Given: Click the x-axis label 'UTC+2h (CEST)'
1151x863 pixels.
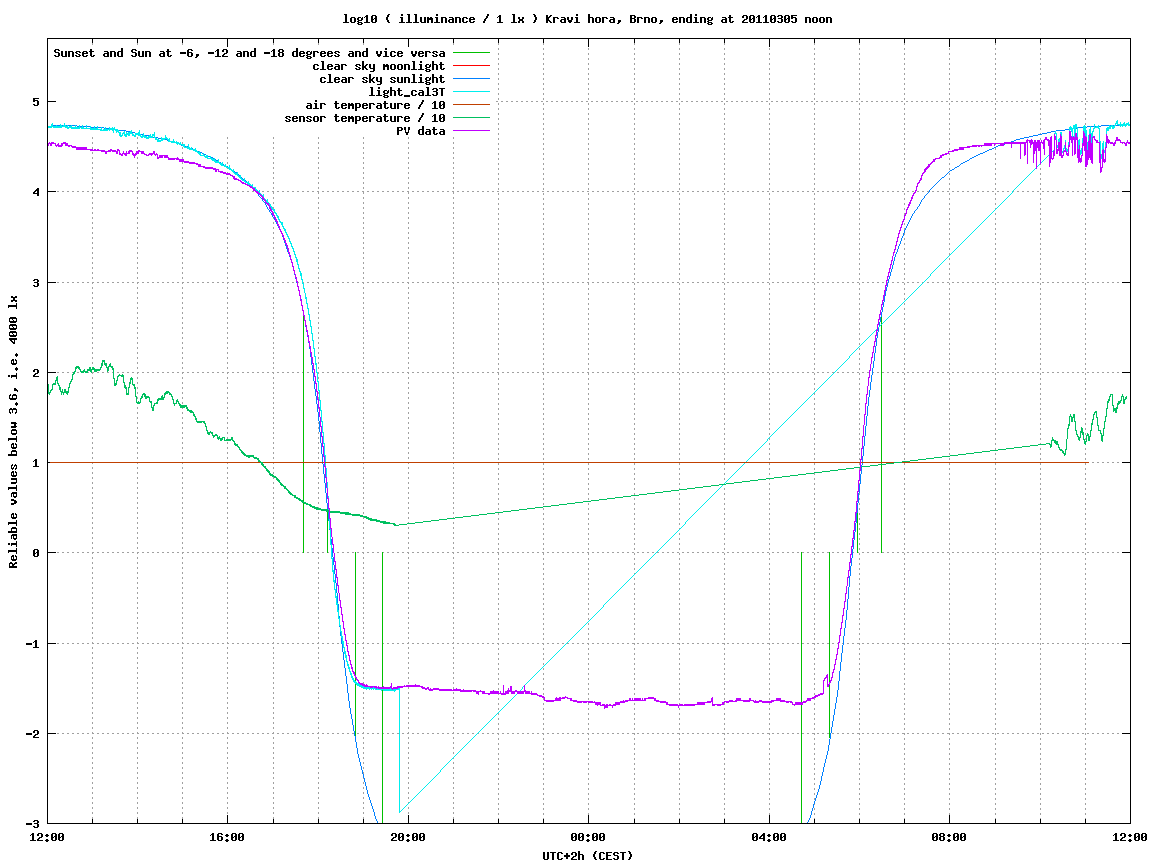Looking at the screenshot, I should tap(587, 856).
